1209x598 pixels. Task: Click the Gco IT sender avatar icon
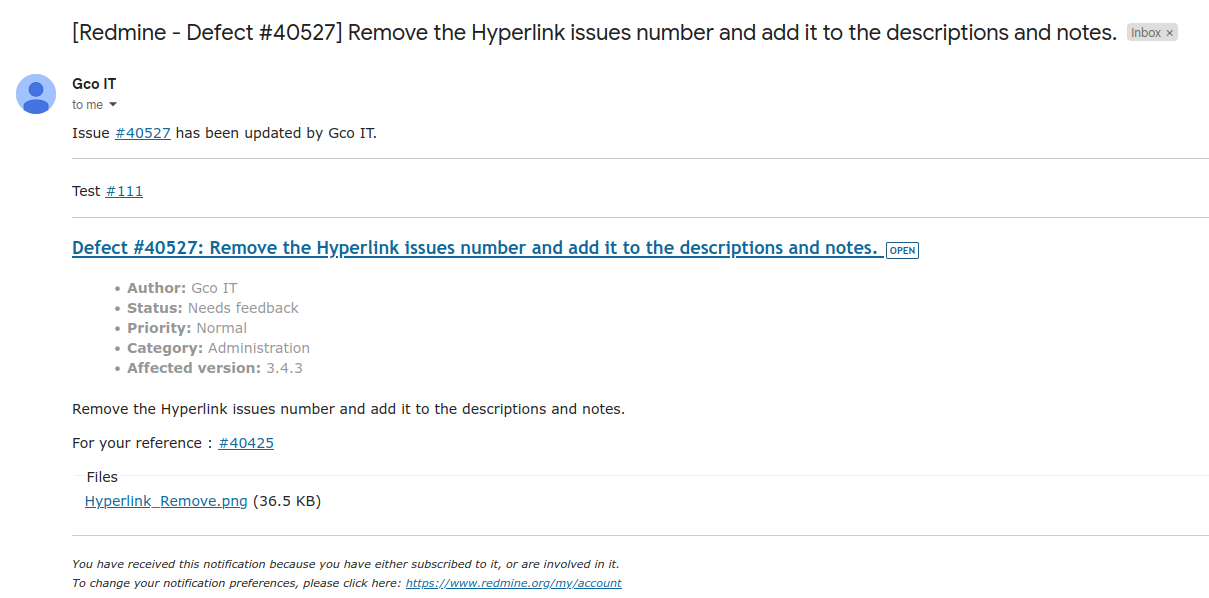point(36,94)
